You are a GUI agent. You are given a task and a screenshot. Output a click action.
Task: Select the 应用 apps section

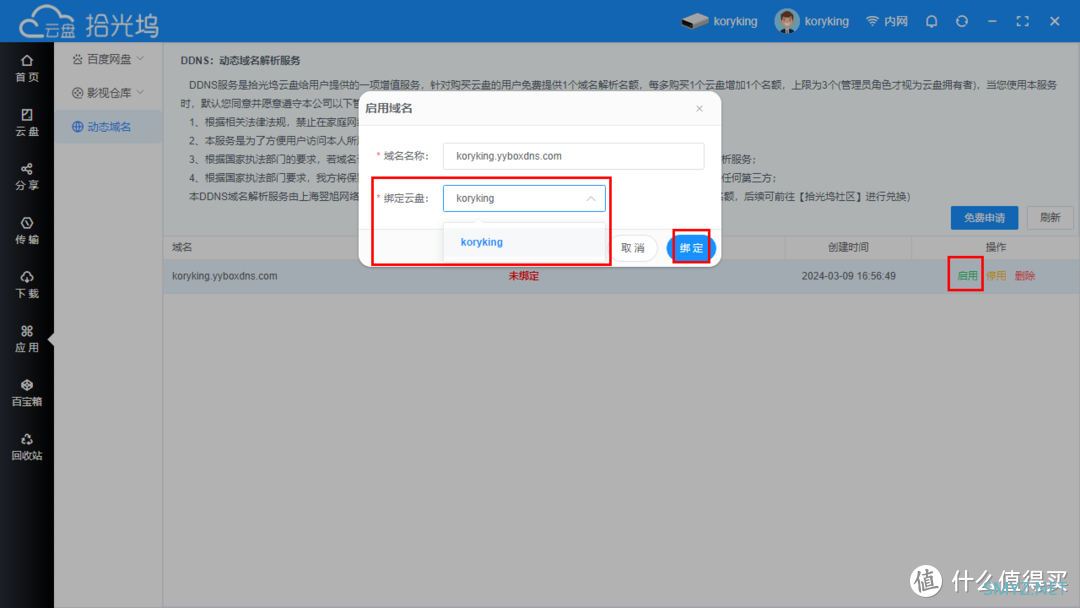coord(26,339)
